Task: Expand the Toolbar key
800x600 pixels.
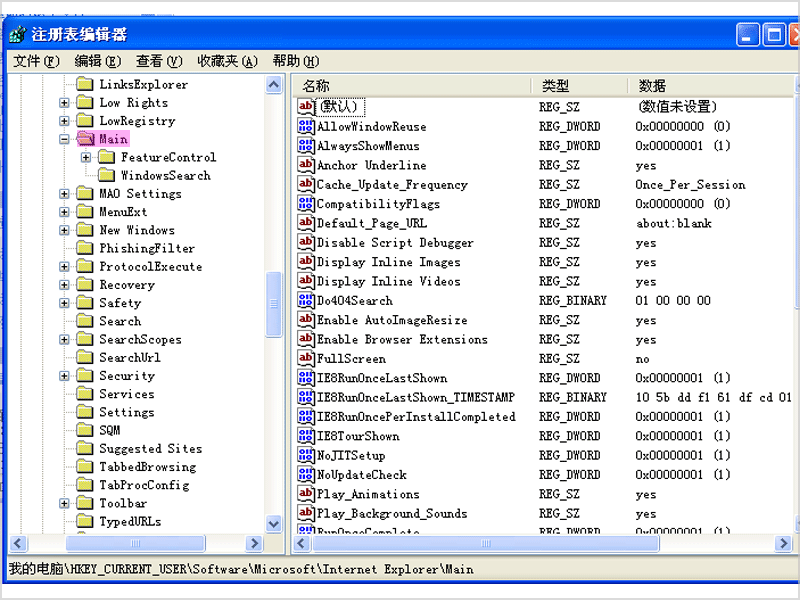Action: click(64, 504)
